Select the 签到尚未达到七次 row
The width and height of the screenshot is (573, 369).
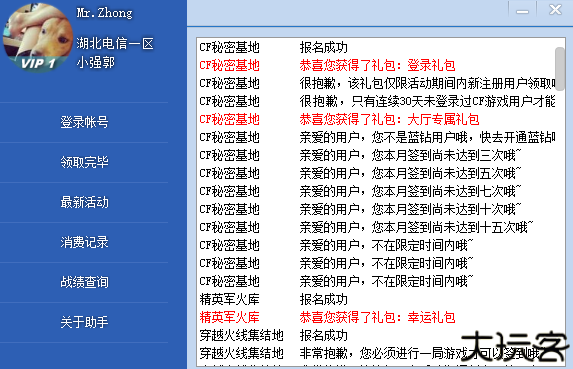[376, 191]
